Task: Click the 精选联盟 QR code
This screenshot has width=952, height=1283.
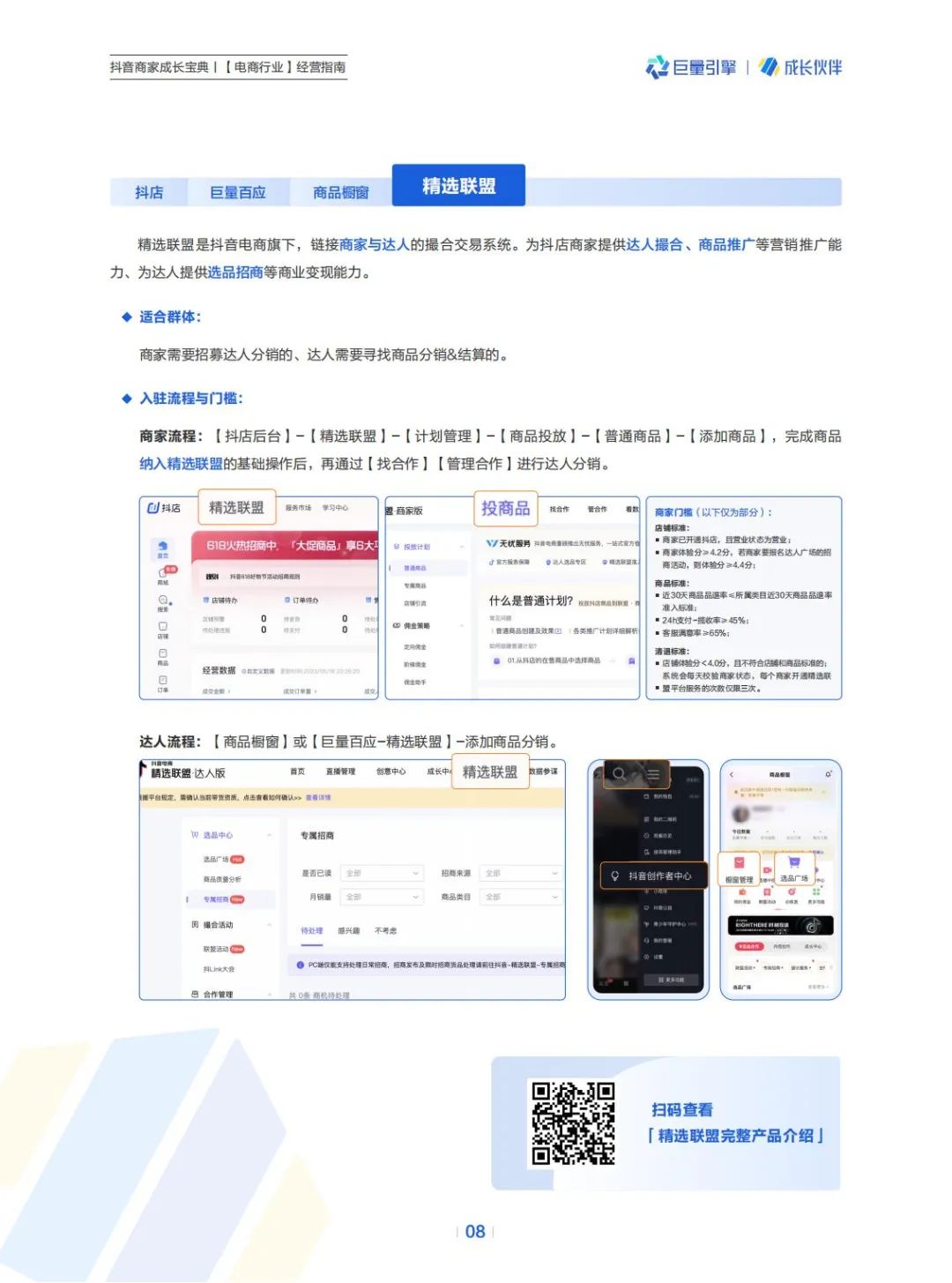Action: pos(573,1123)
